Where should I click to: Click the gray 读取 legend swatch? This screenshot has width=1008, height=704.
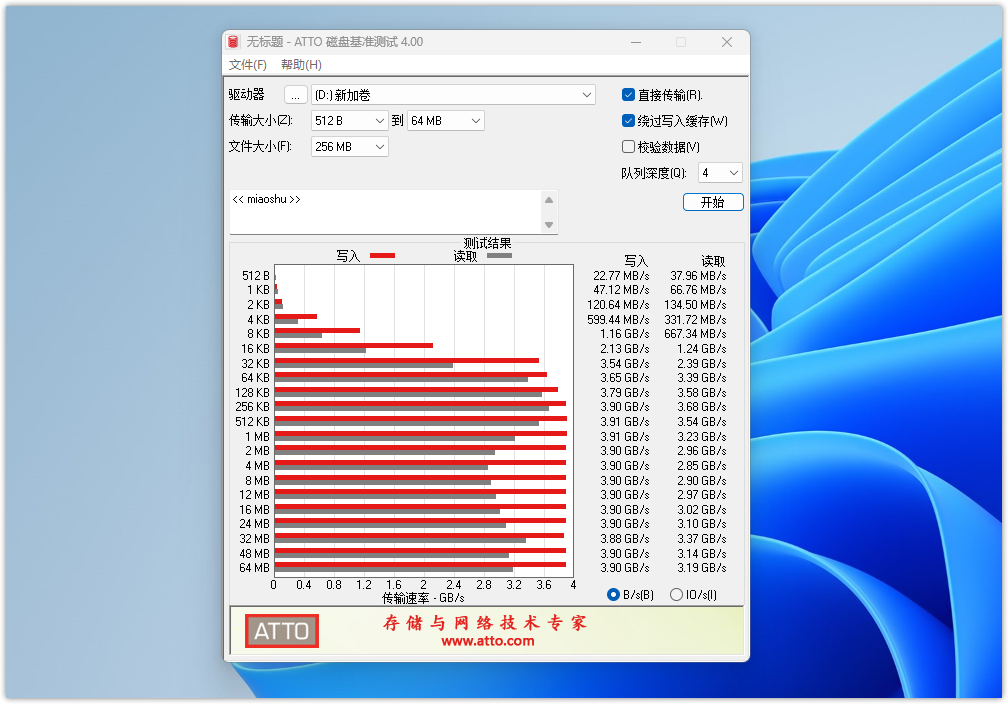499,256
